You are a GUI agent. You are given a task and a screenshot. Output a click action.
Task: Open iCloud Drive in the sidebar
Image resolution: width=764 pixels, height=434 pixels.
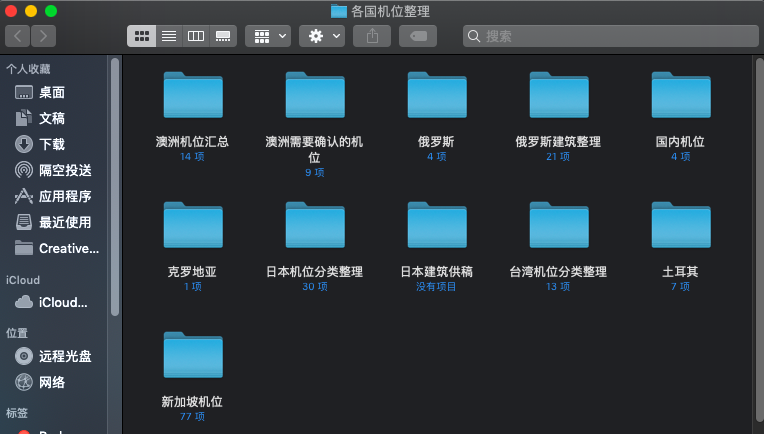pos(62,302)
